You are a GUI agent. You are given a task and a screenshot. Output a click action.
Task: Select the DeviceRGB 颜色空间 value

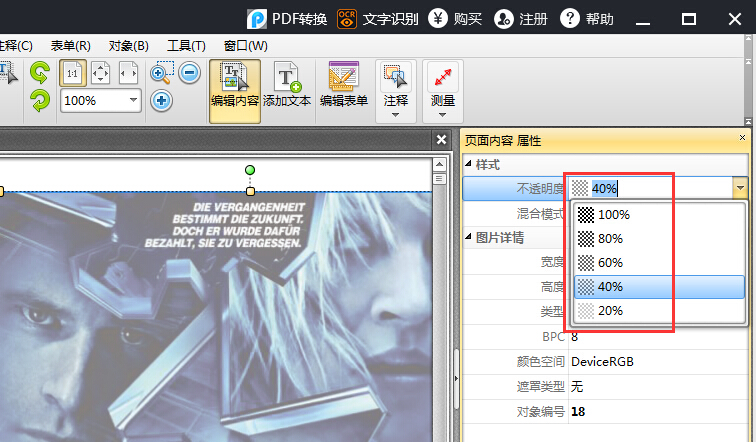602,362
